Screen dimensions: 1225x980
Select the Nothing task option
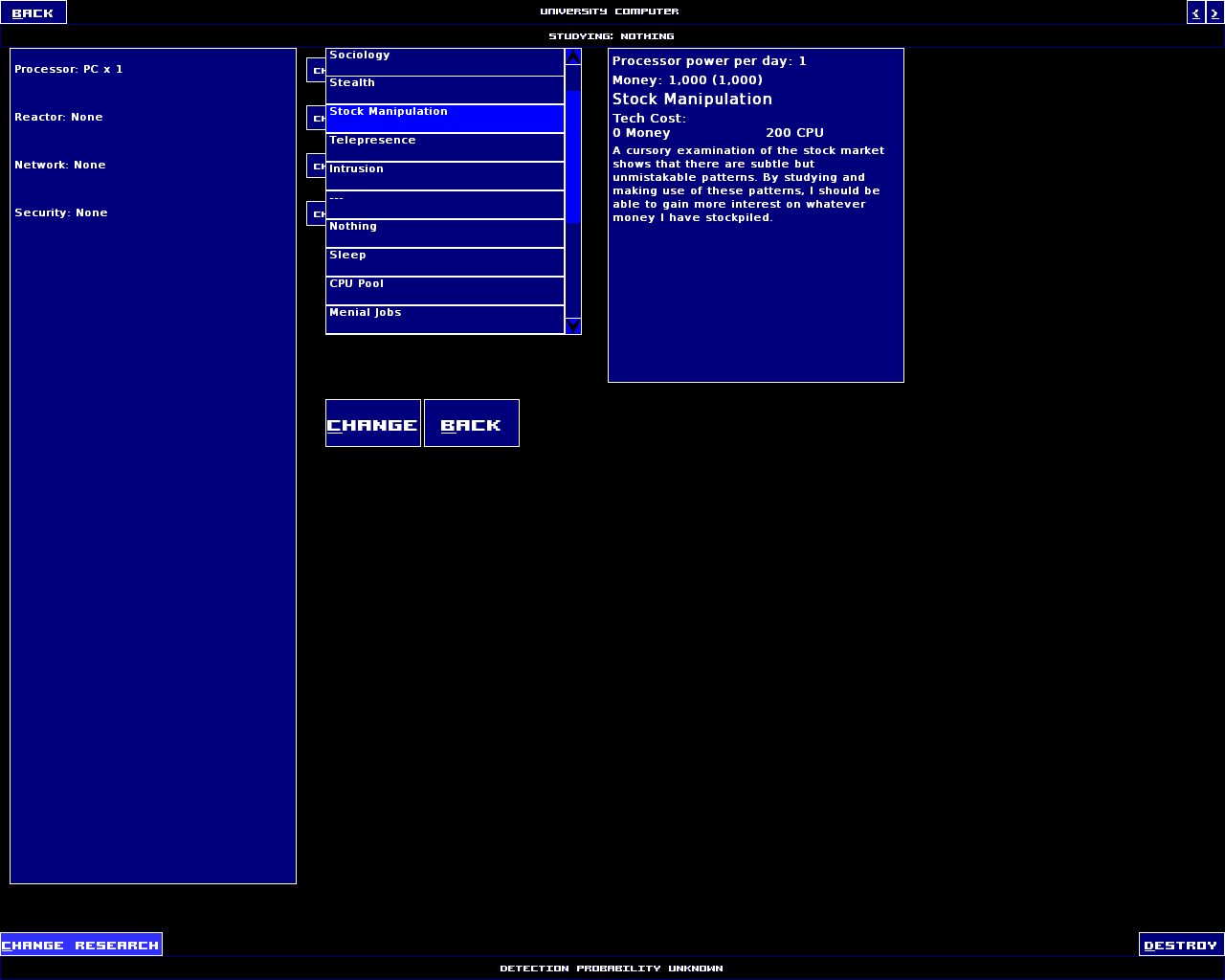tap(444, 234)
